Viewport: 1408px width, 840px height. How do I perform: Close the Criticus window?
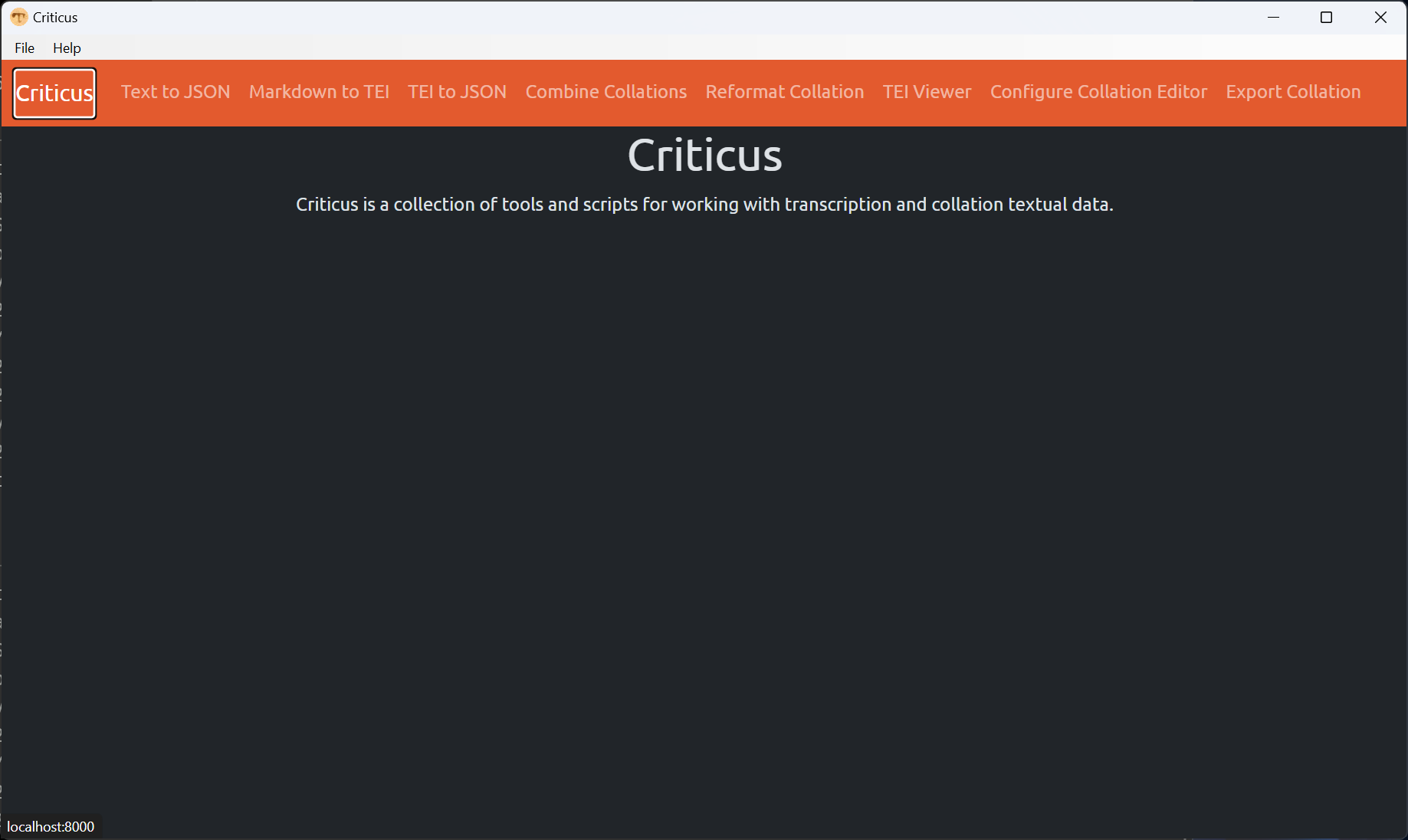(x=1380, y=17)
